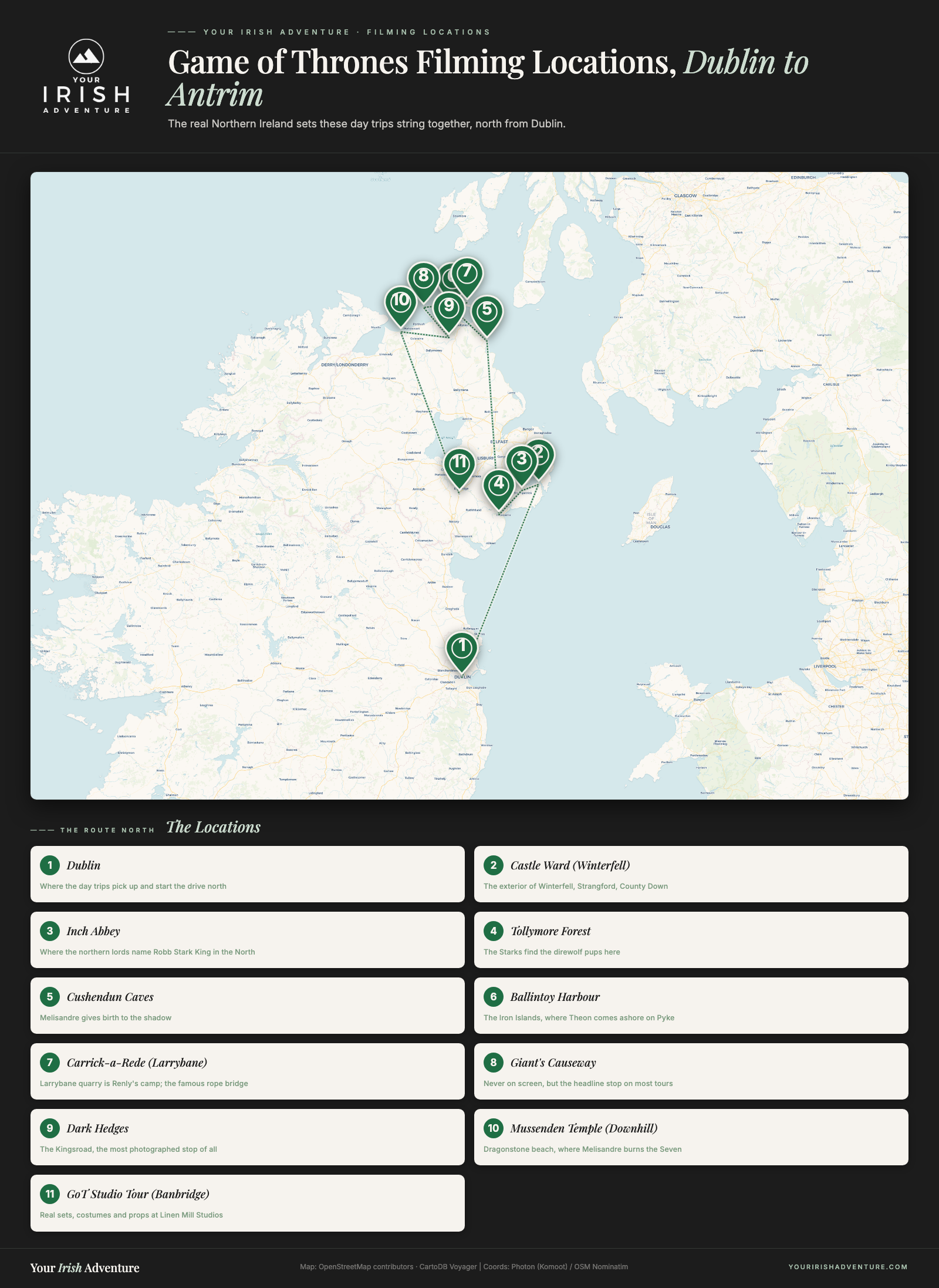Click the LIVERPOOL label on the map
Screen dimensions: 939x1288
pyautogui.click(x=825, y=666)
